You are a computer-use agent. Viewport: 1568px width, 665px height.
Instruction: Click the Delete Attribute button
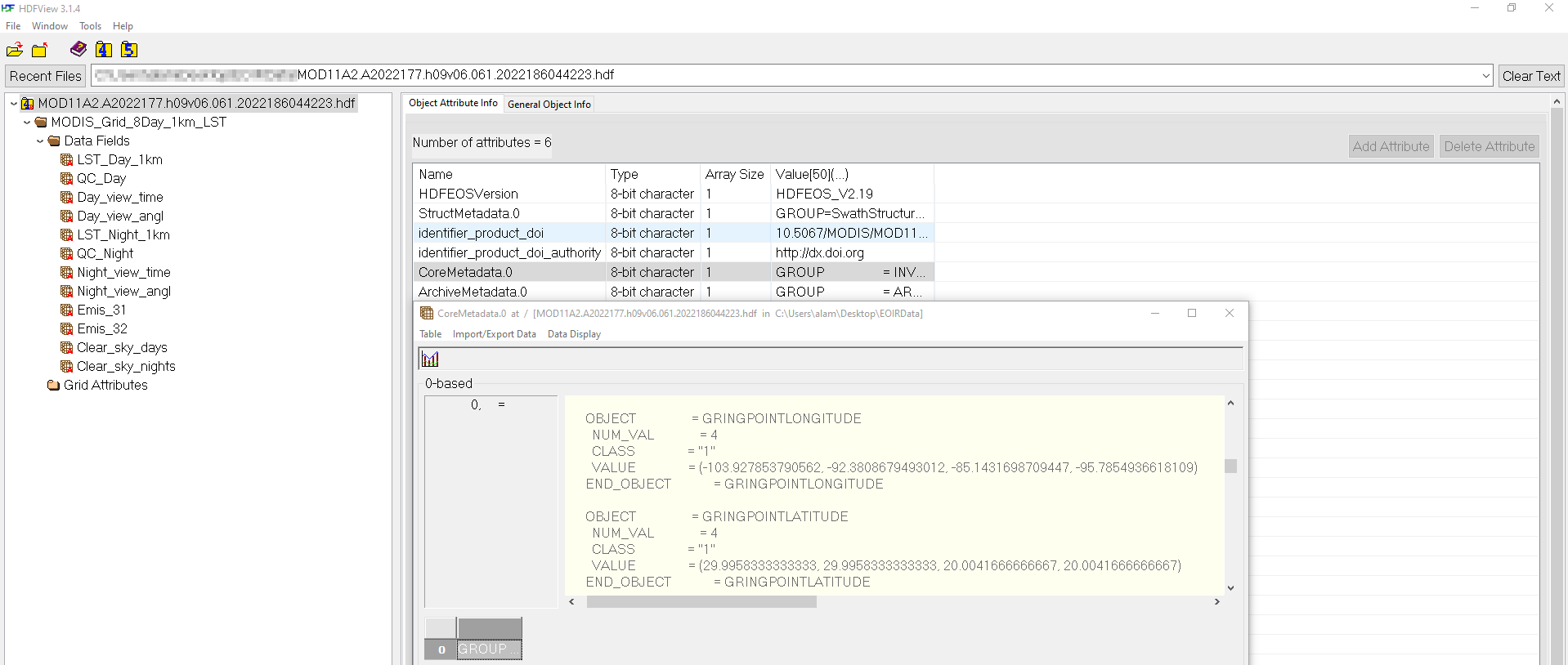[x=1489, y=146]
